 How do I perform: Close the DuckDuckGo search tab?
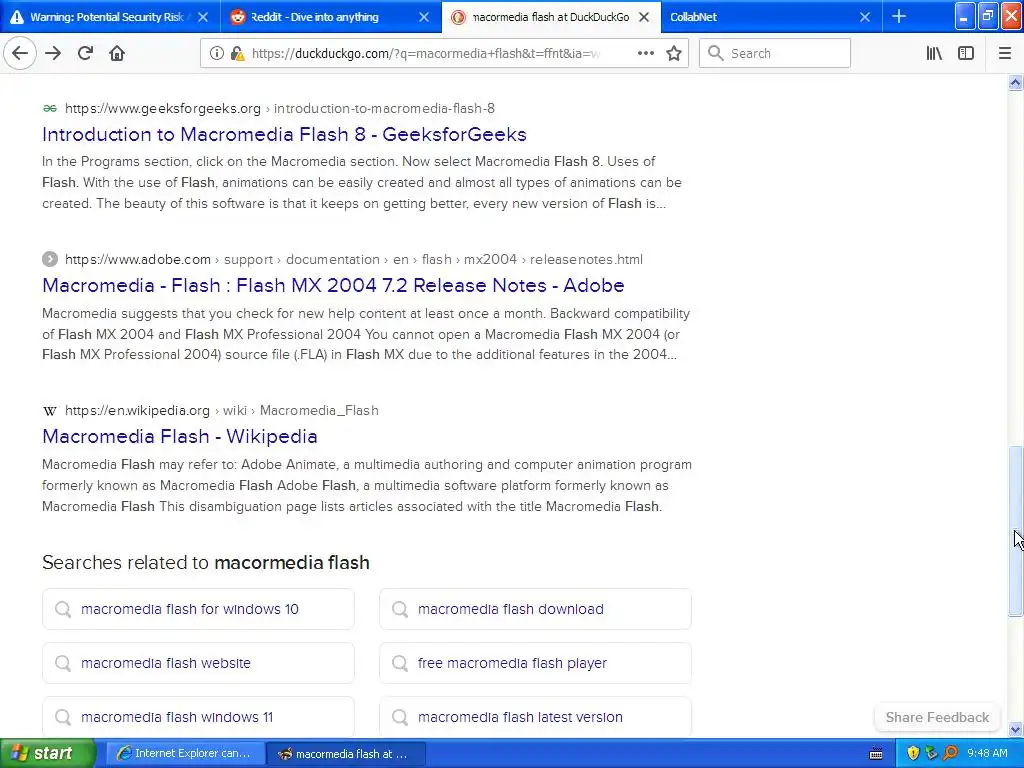point(644,17)
